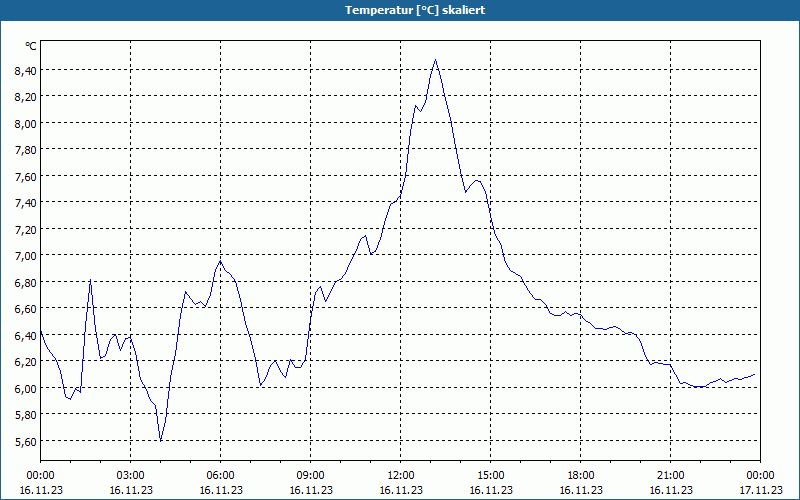800x500 pixels.
Task: Click the curve peak at 06:00
Action: [x=220, y=261]
